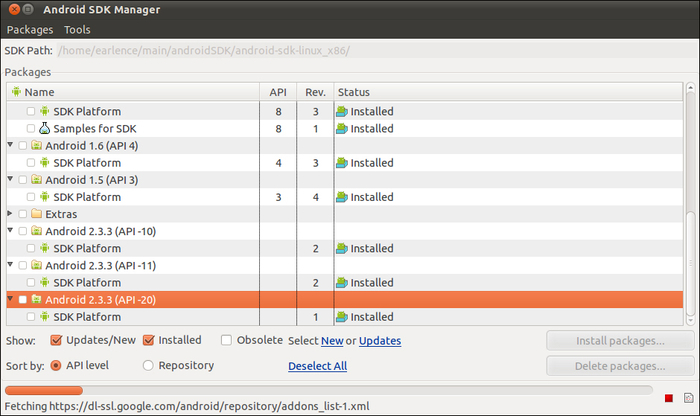The image size is (700, 416).
Task: Select New packages link
Action: [x=332, y=341]
